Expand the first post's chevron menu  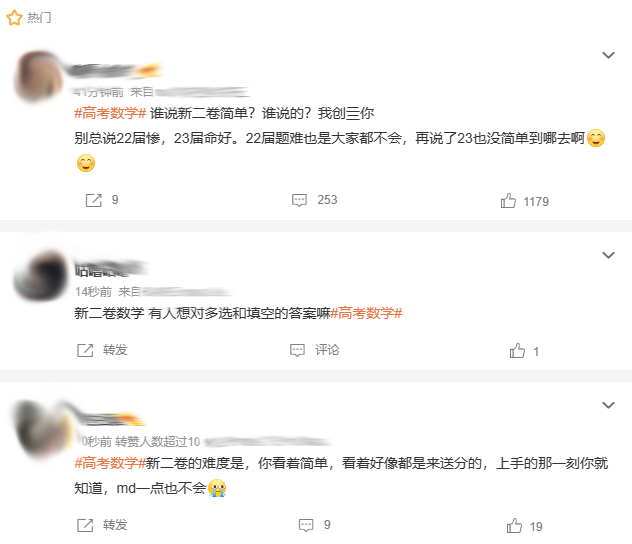pyautogui.click(x=608, y=55)
